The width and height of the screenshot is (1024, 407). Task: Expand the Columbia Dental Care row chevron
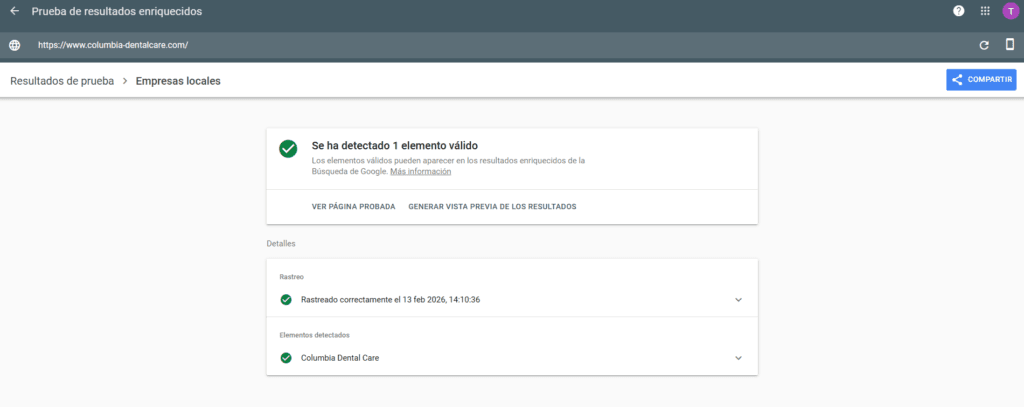click(739, 358)
